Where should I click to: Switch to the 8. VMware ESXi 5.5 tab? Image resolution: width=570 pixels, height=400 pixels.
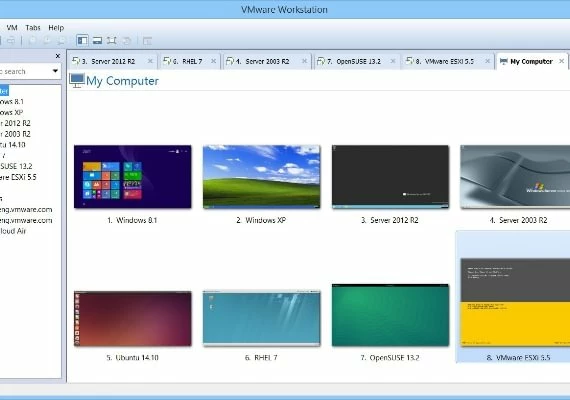[x=449, y=61]
